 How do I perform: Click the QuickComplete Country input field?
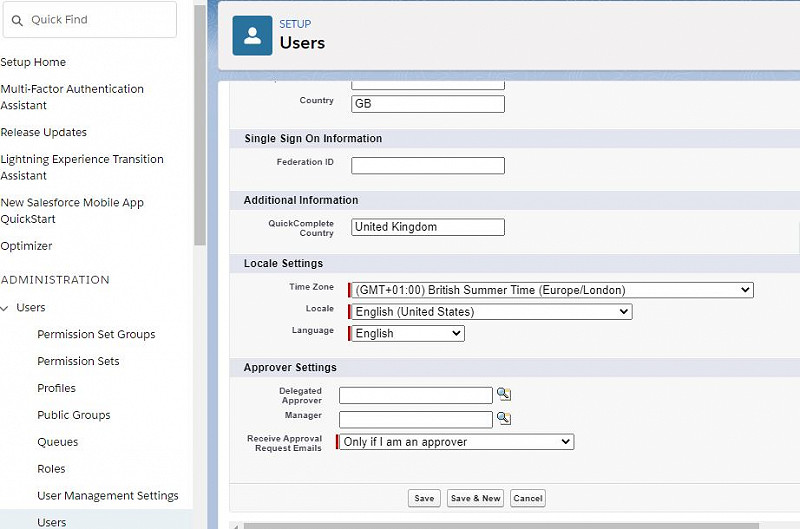pyautogui.click(x=428, y=227)
